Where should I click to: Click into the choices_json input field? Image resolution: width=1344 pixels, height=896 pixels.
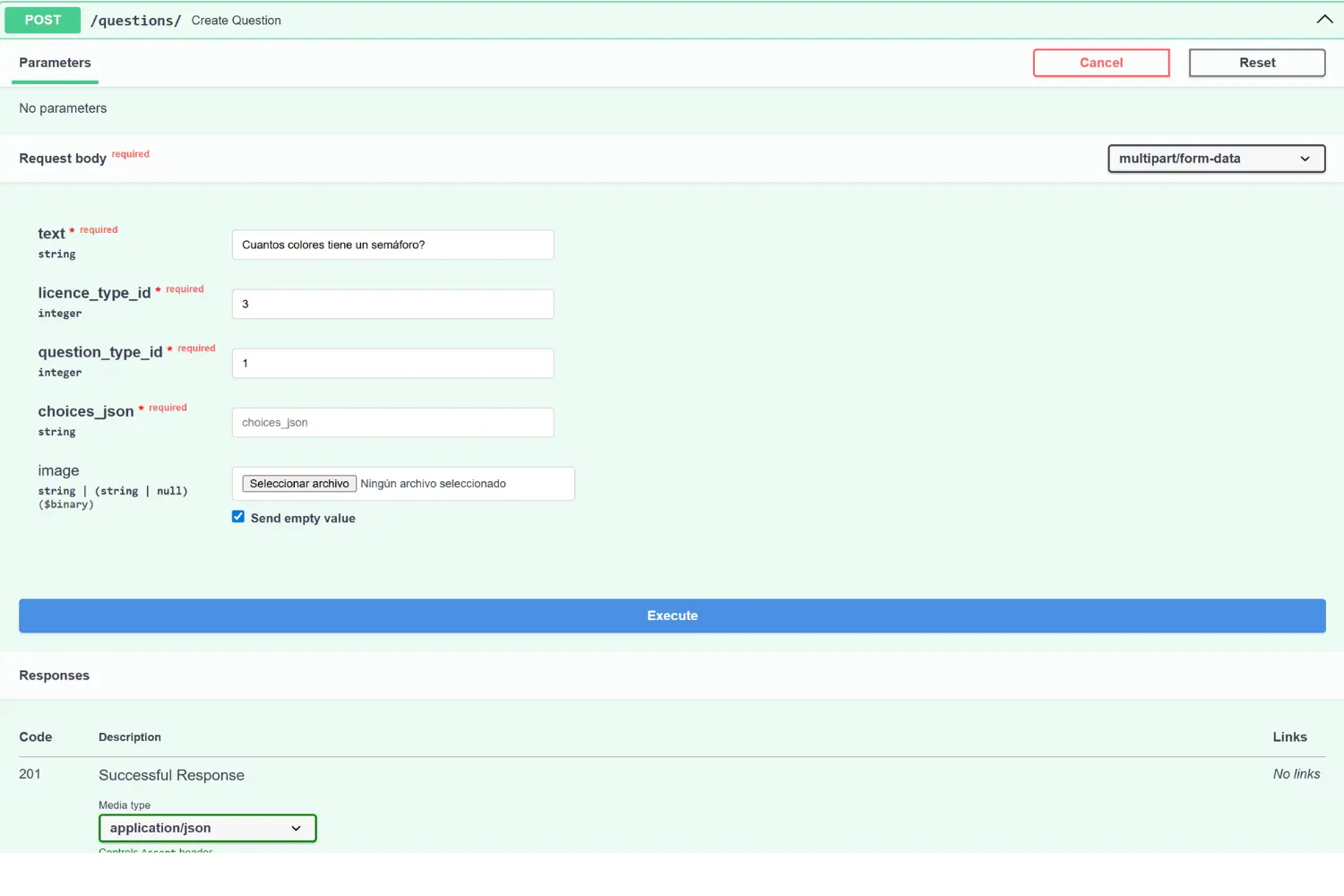[392, 422]
